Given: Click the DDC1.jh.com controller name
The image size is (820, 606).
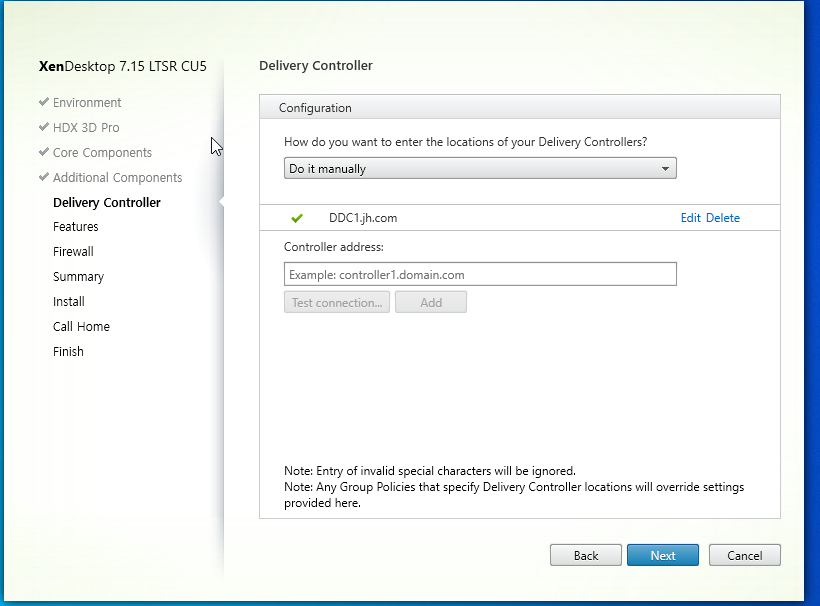Looking at the screenshot, I should [x=363, y=218].
